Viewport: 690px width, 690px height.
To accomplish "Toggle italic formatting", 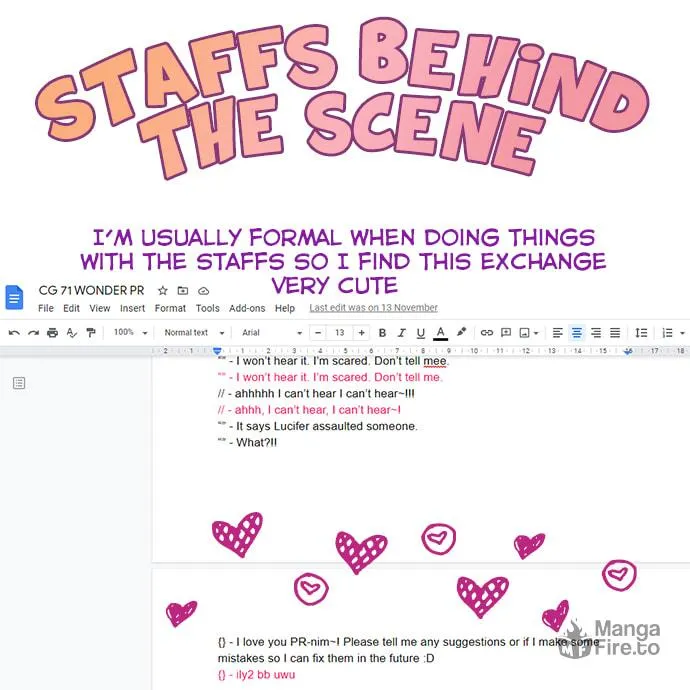I will point(401,333).
